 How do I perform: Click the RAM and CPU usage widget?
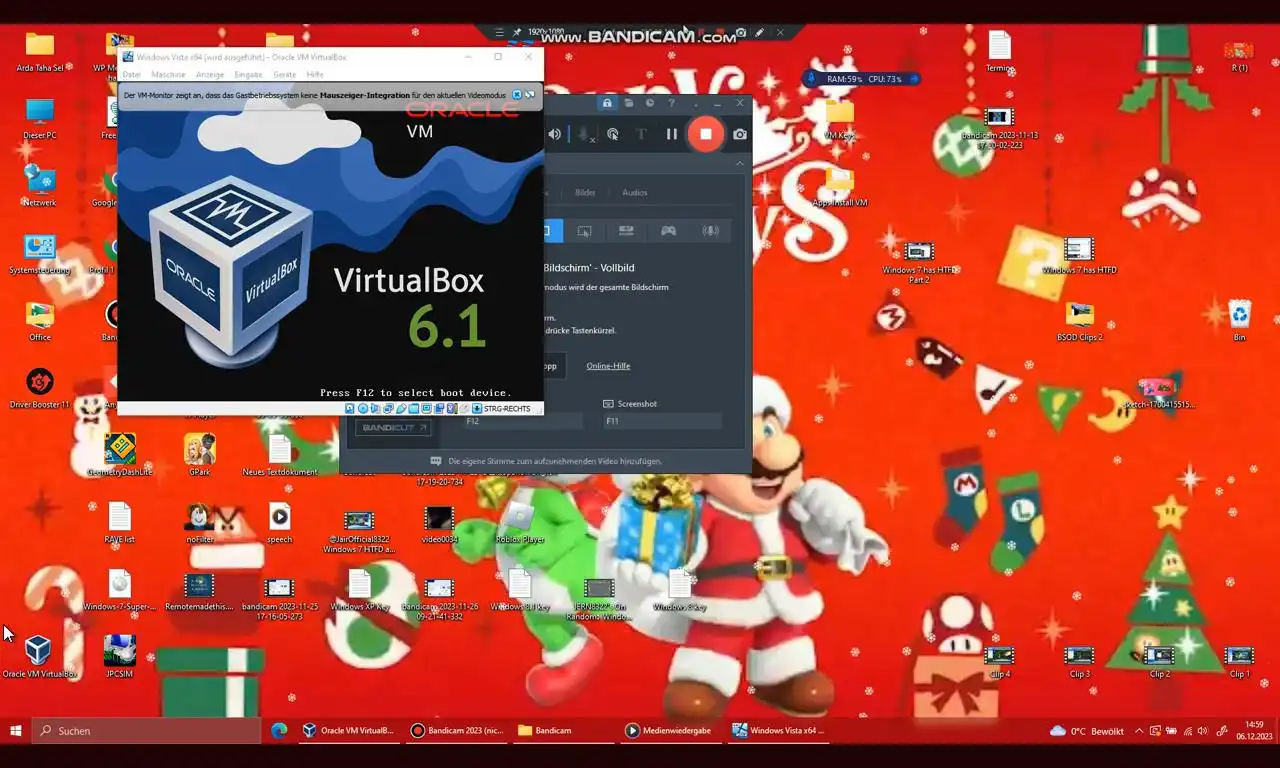tap(863, 78)
